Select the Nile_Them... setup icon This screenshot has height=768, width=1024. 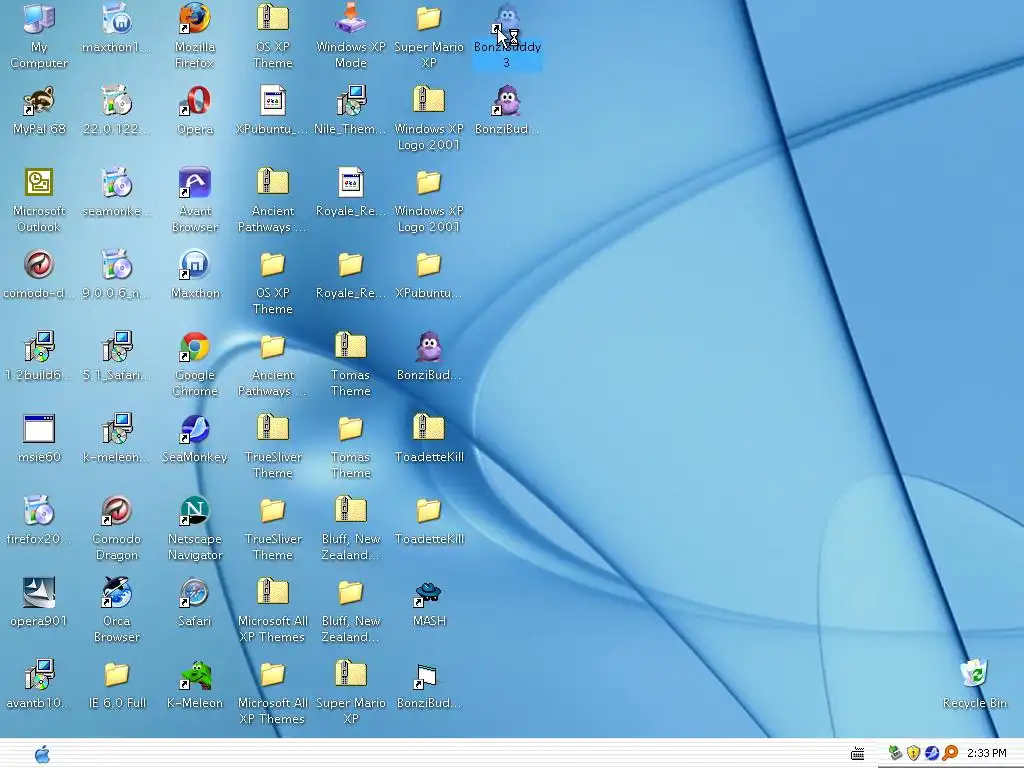[x=351, y=101]
